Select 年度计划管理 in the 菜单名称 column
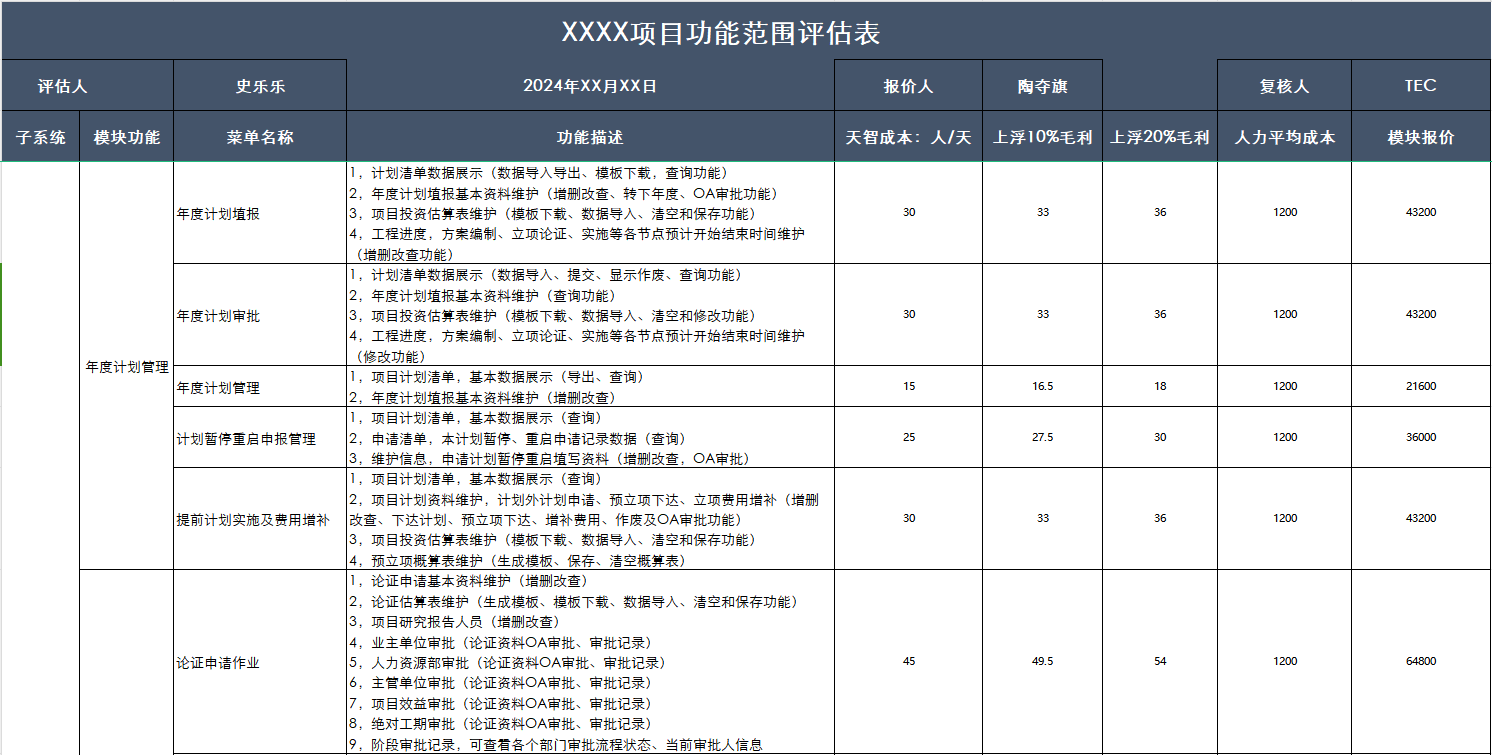The width and height of the screenshot is (1492, 755). [260, 386]
